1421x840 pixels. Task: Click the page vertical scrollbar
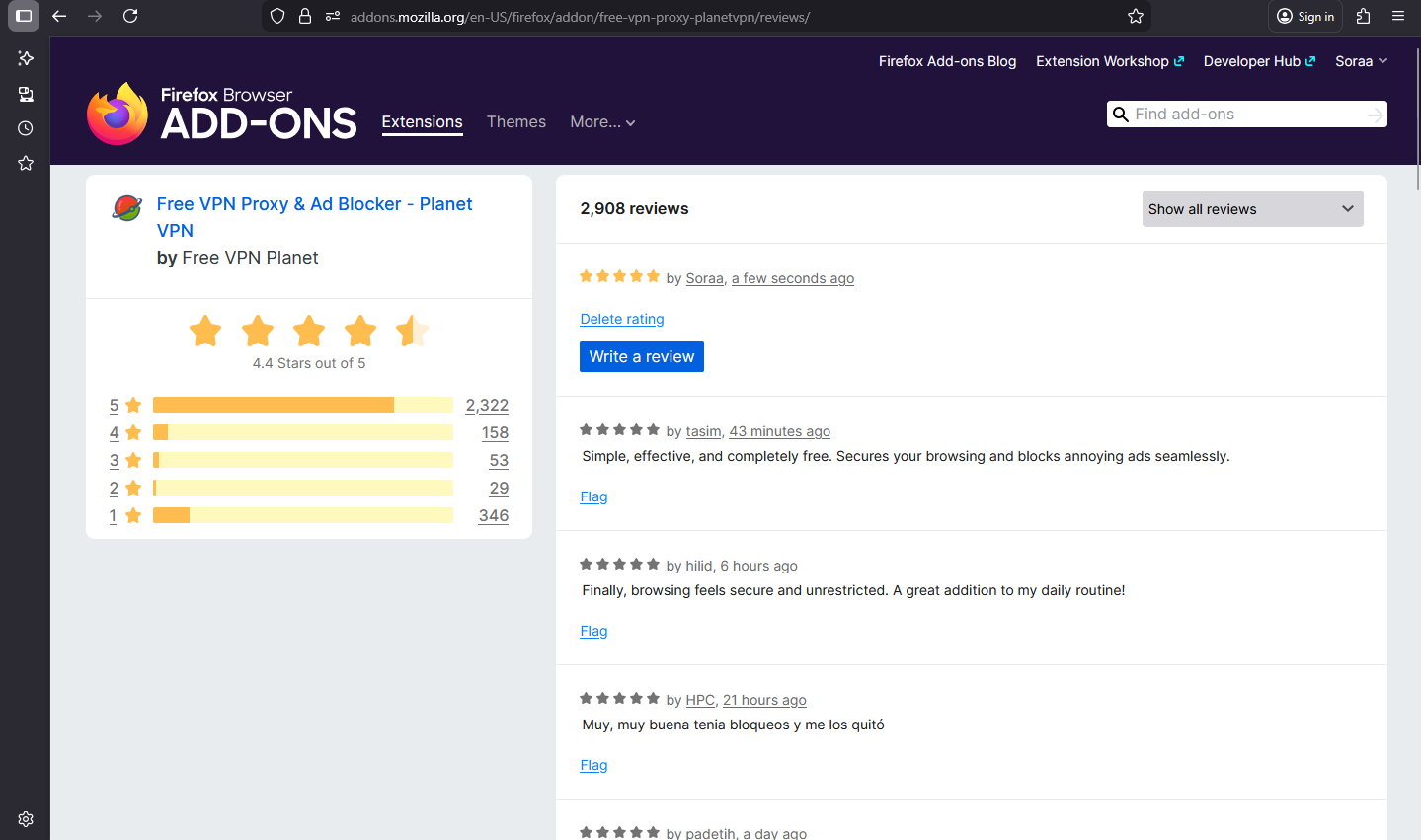pos(1417,118)
